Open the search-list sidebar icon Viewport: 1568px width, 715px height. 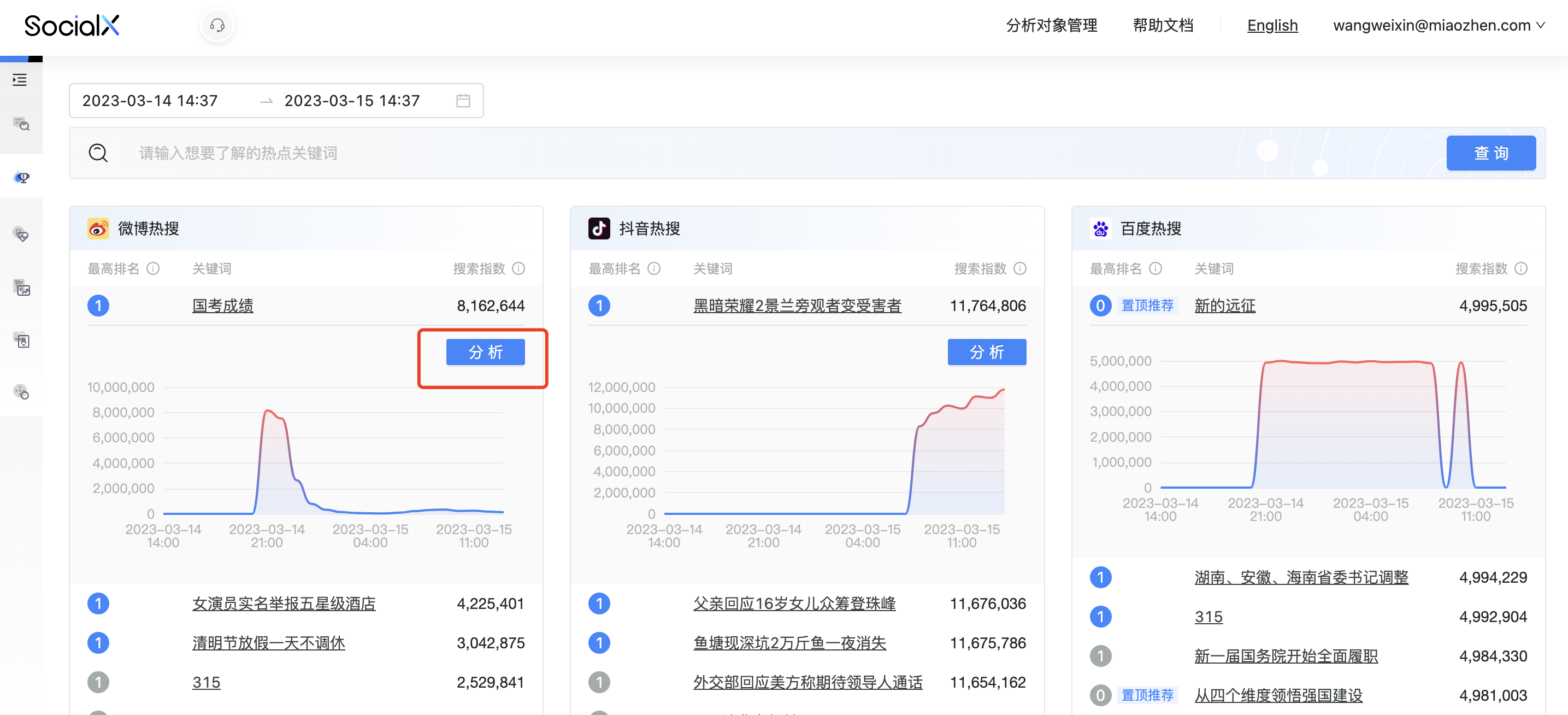point(22,124)
